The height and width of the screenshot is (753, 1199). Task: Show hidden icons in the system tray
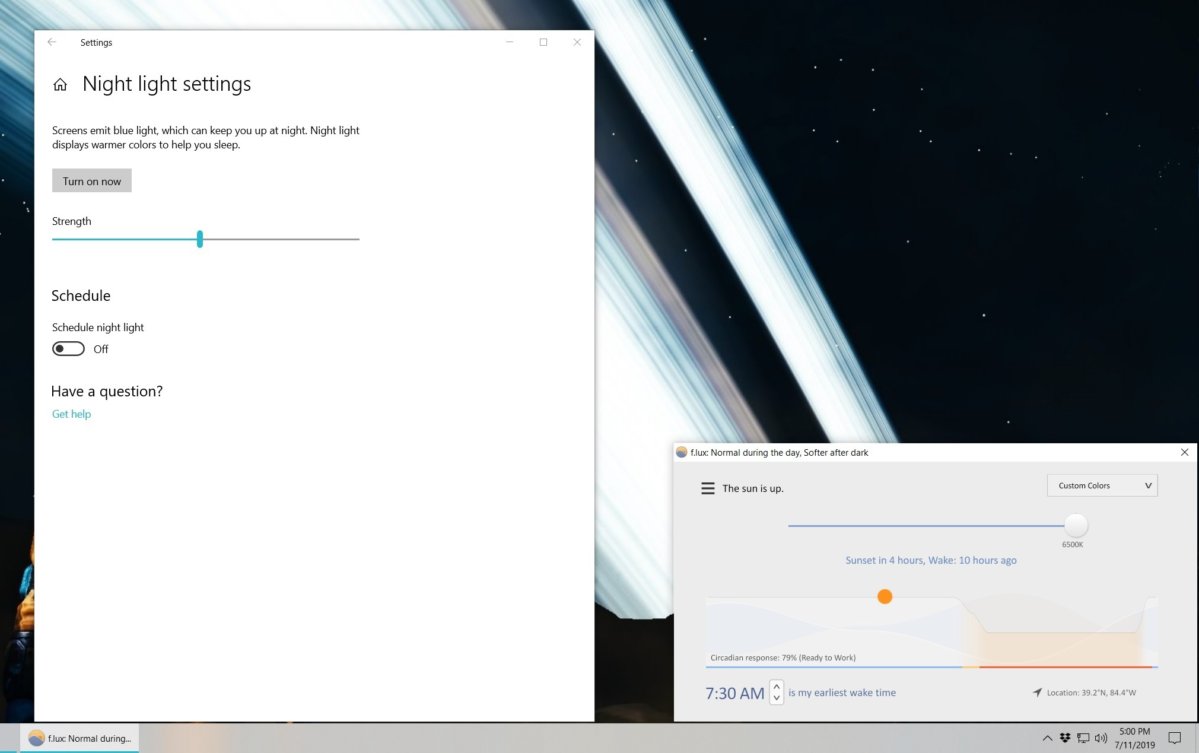(x=1047, y=738)
